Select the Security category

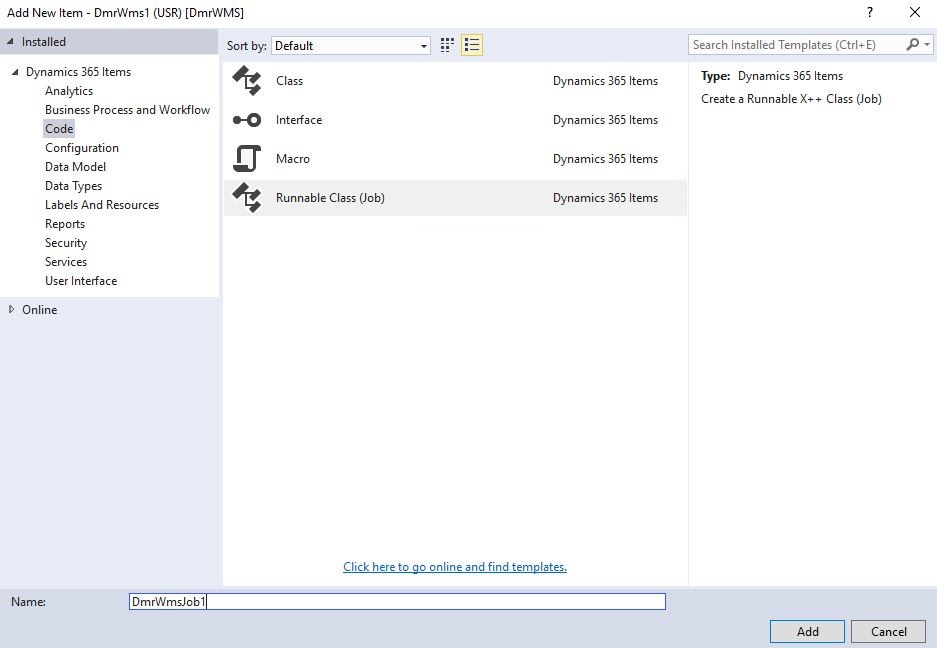pos(66,243)
